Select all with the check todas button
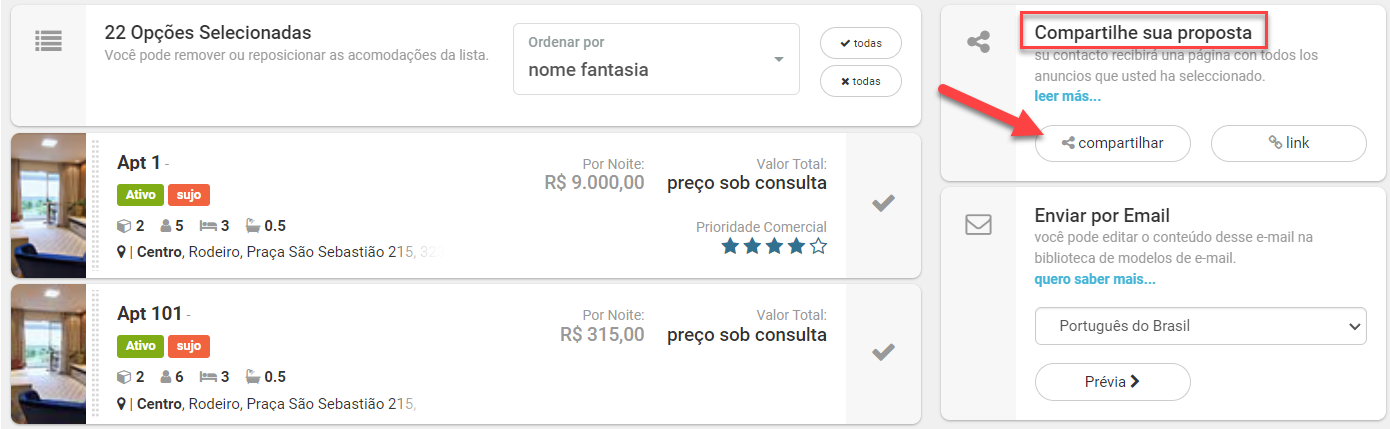Screen dimensions: 1390x429 pos(860,43)
